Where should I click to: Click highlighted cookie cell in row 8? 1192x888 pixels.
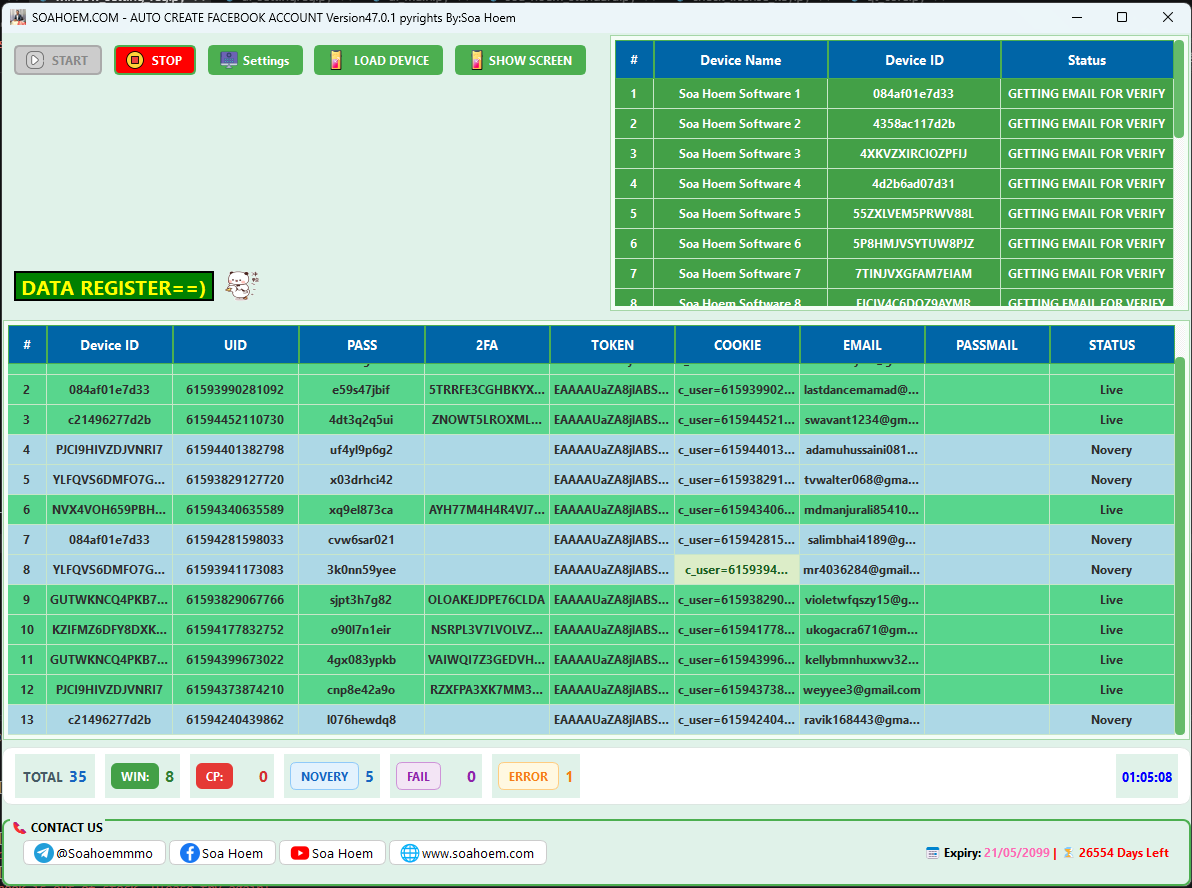click(737, 569)
